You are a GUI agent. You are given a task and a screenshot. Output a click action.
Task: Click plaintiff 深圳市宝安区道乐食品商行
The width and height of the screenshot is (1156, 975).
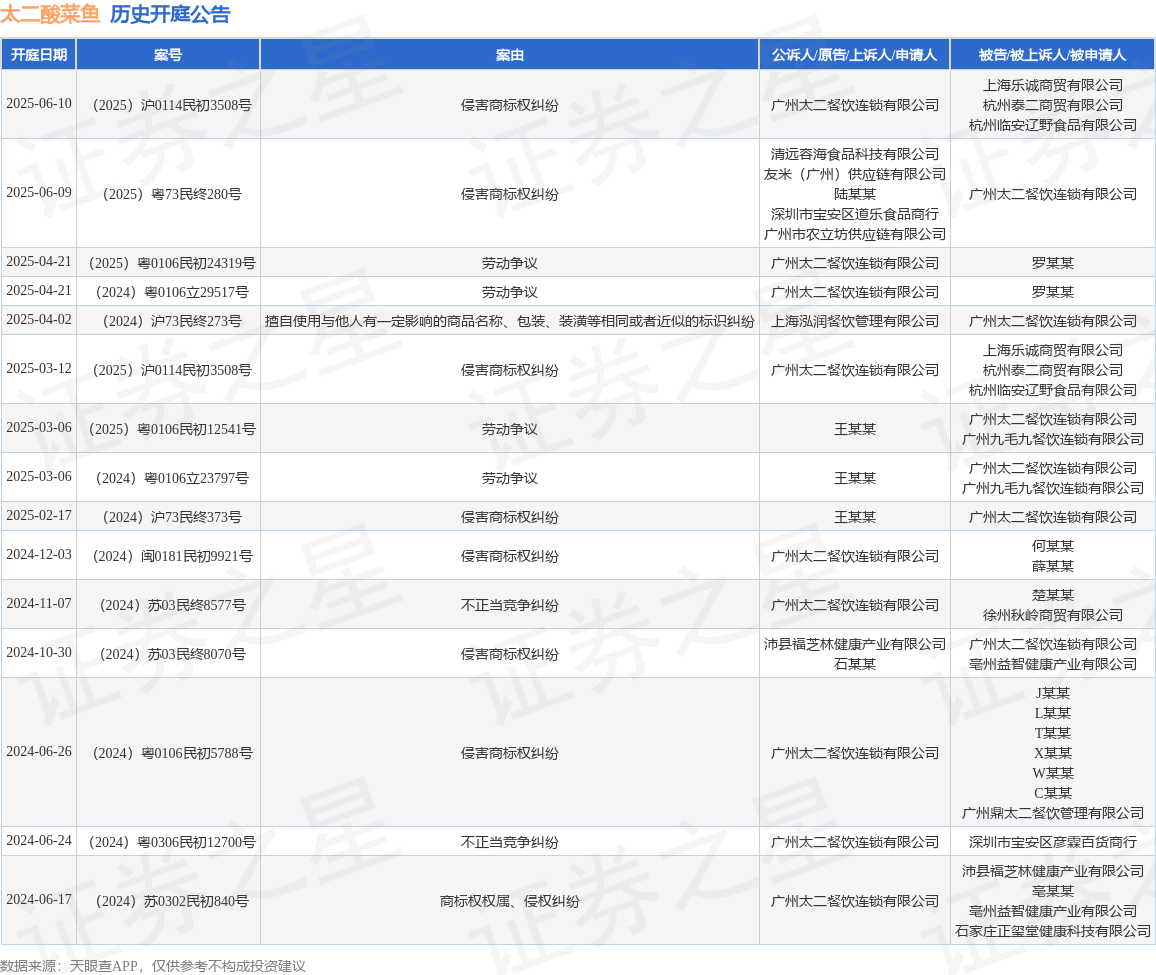854,214
